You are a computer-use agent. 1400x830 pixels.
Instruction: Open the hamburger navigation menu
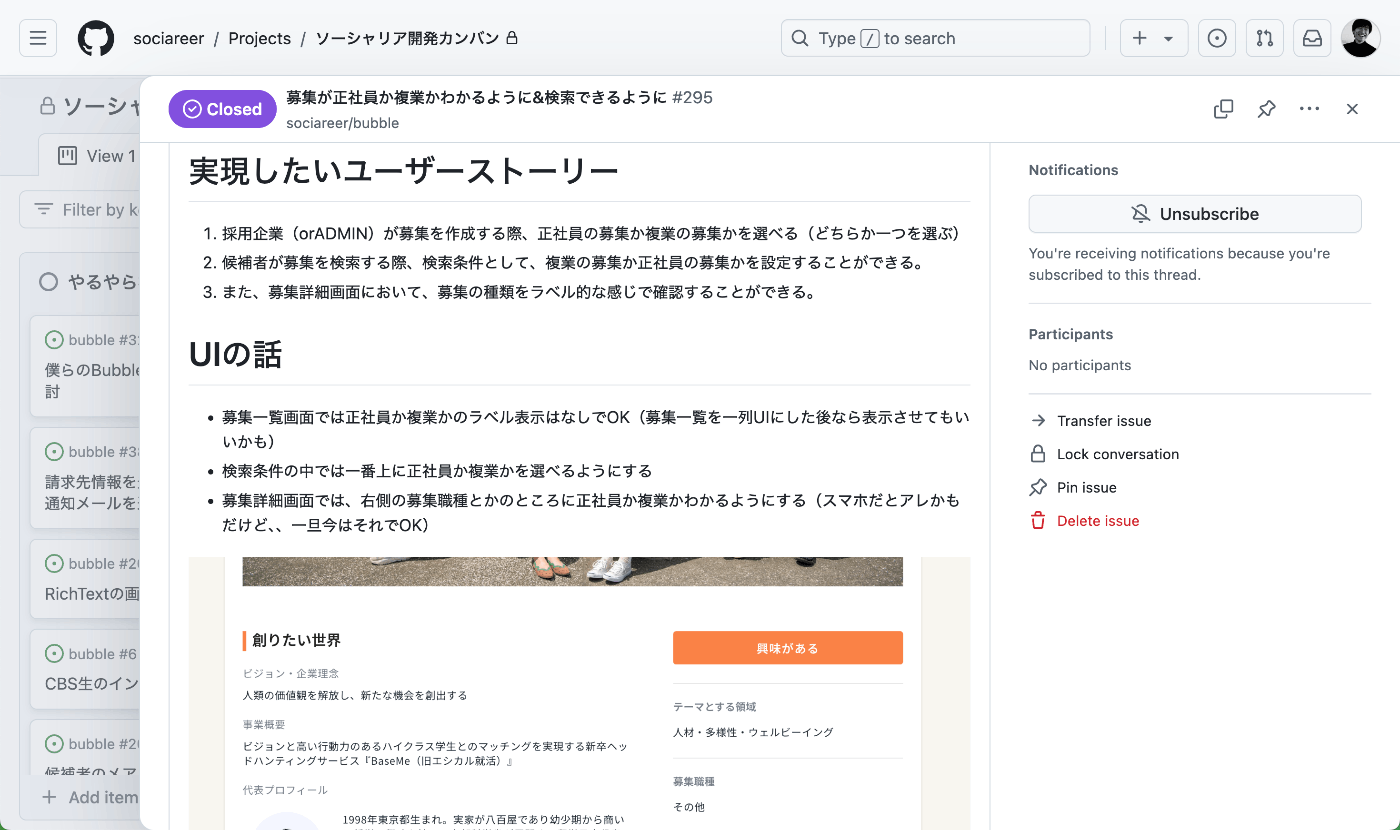pyautogui.click(x=38, y=38)
